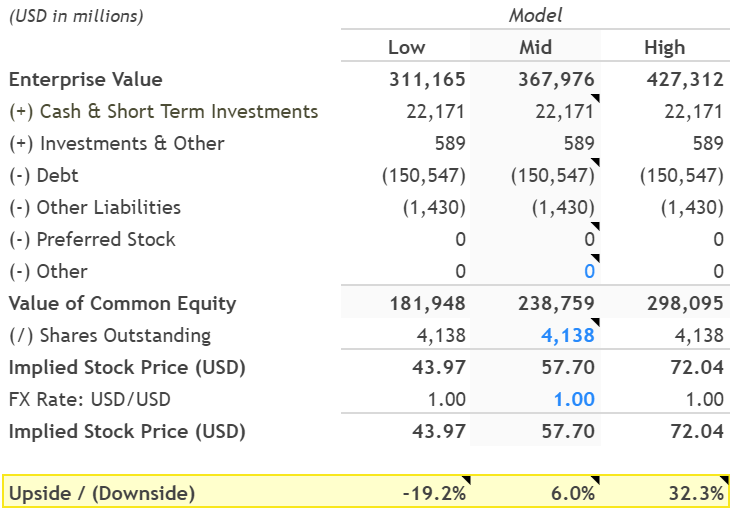732x513 pixels.
Task: Click the High column header
Action: pos(664,47)
